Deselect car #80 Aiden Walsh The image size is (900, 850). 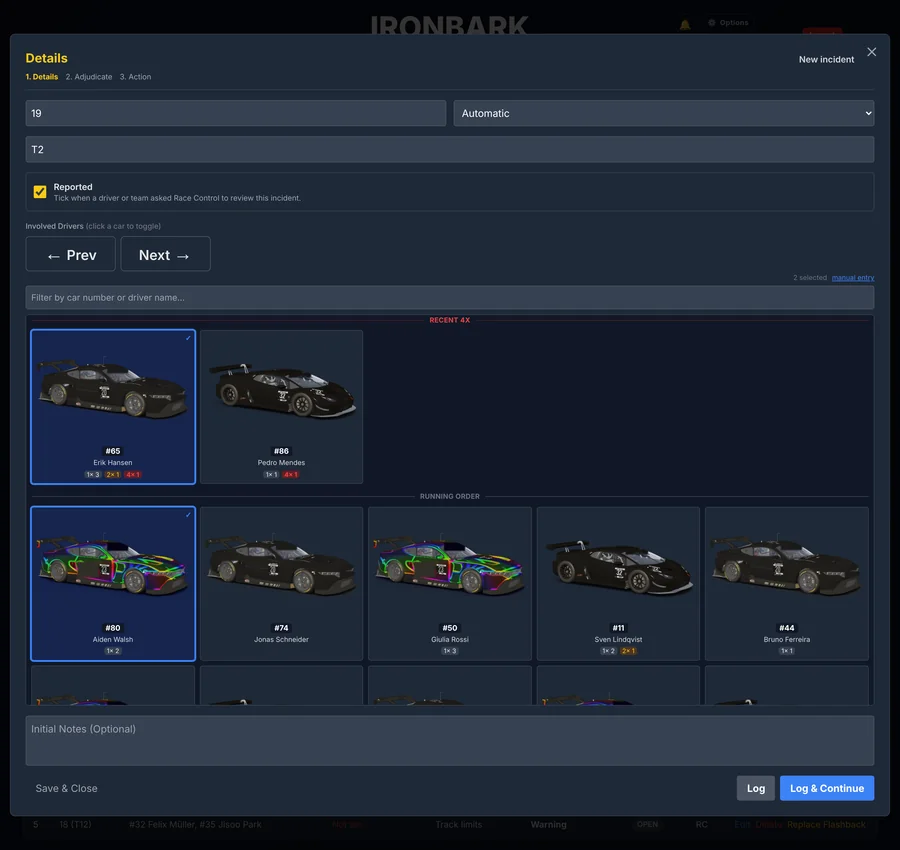(113, 584)
